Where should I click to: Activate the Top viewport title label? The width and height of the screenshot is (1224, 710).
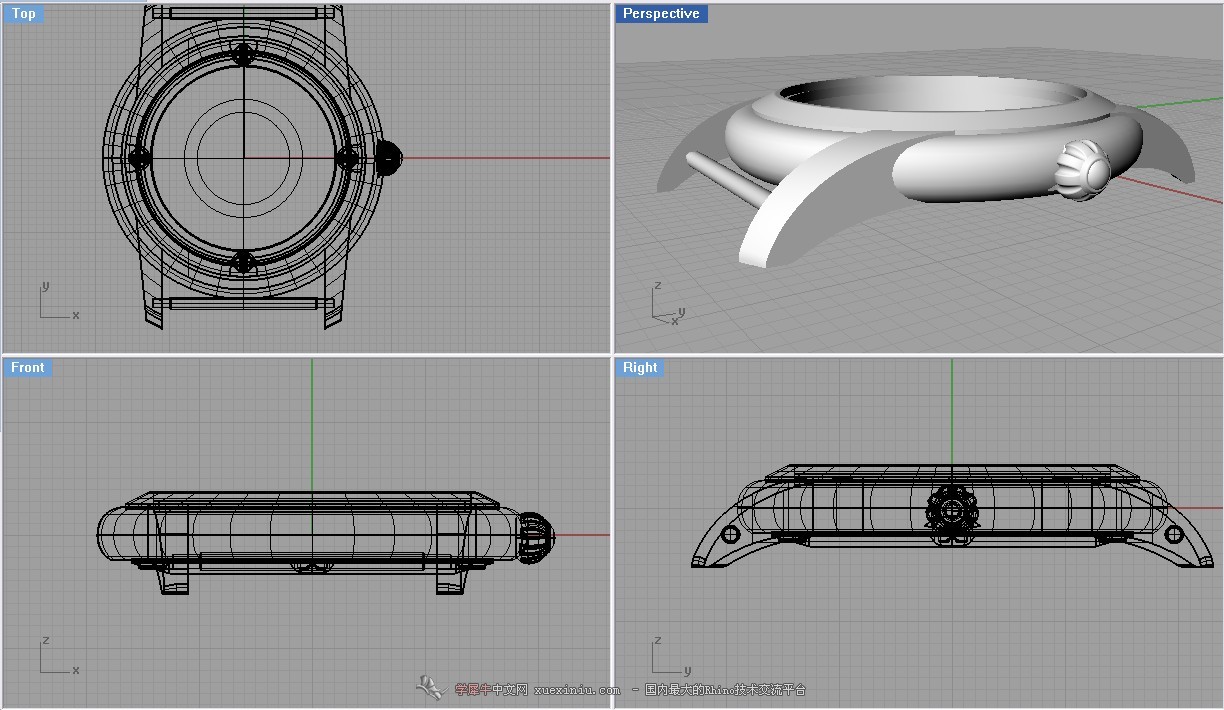[24, 14]
